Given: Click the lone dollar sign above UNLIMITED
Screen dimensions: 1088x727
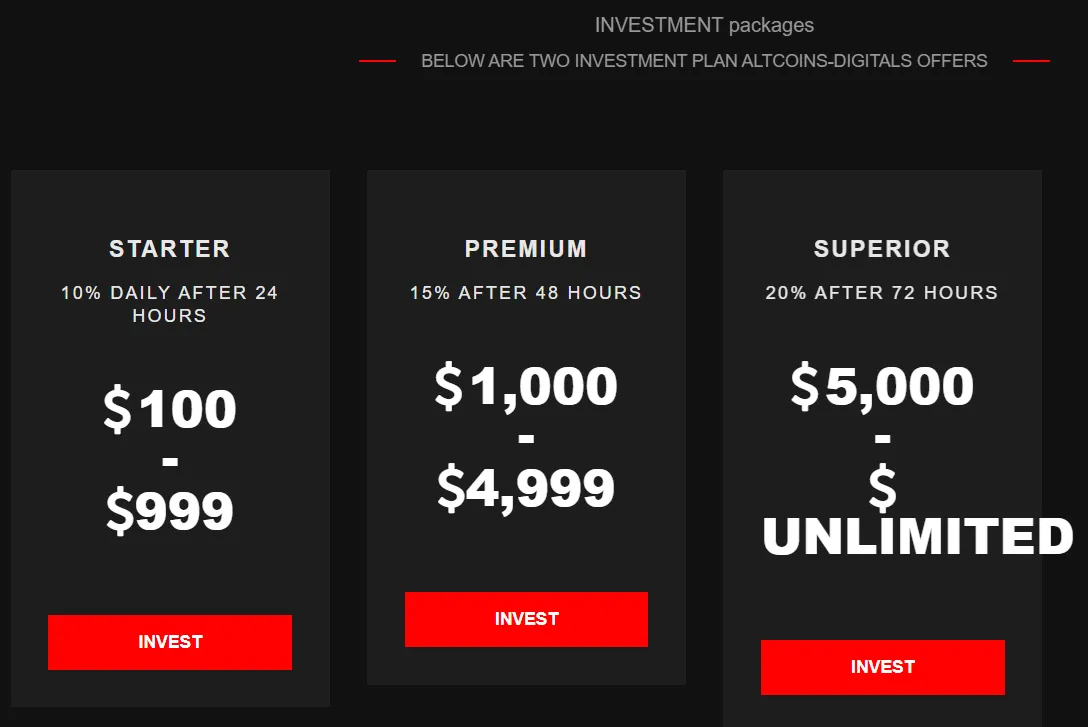Looking at the screenshot, I should click(882, 489).
